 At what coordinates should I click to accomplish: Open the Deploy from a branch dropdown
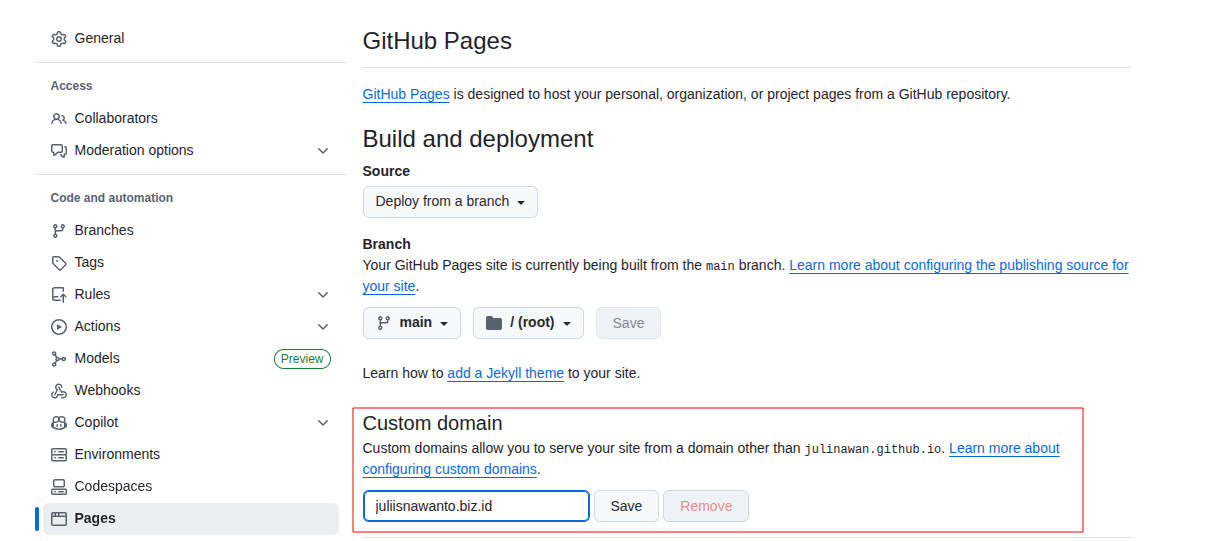tap(450, 201)
